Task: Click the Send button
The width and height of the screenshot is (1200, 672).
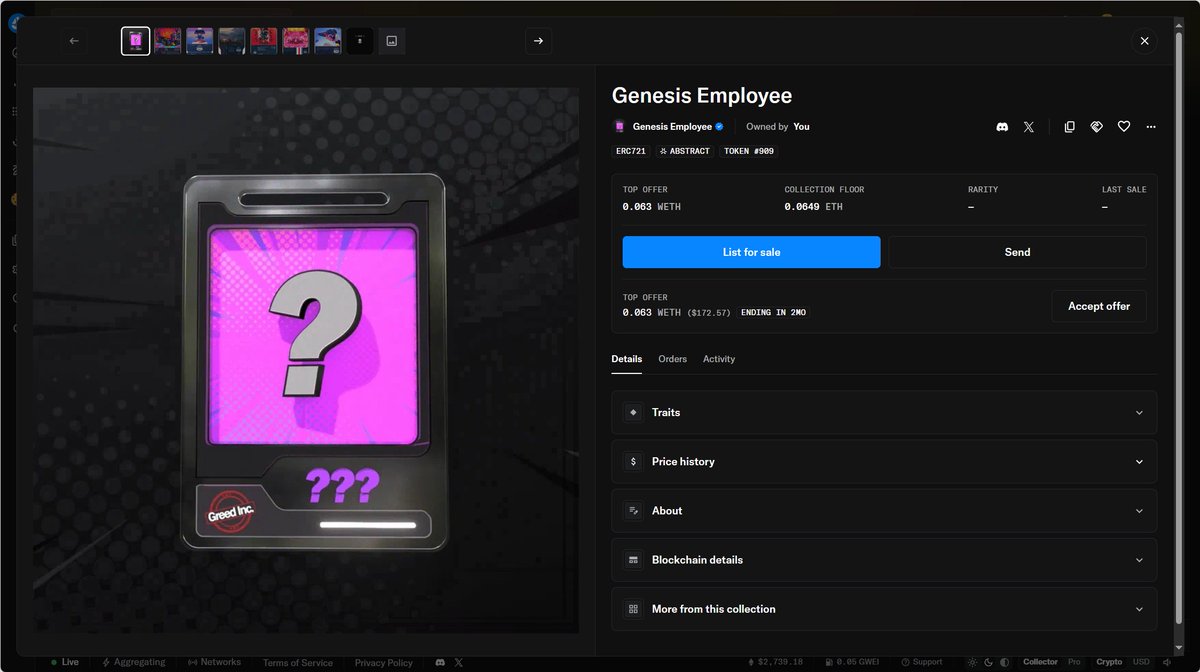Action: pyautogui.click(x=1017, y=252)
